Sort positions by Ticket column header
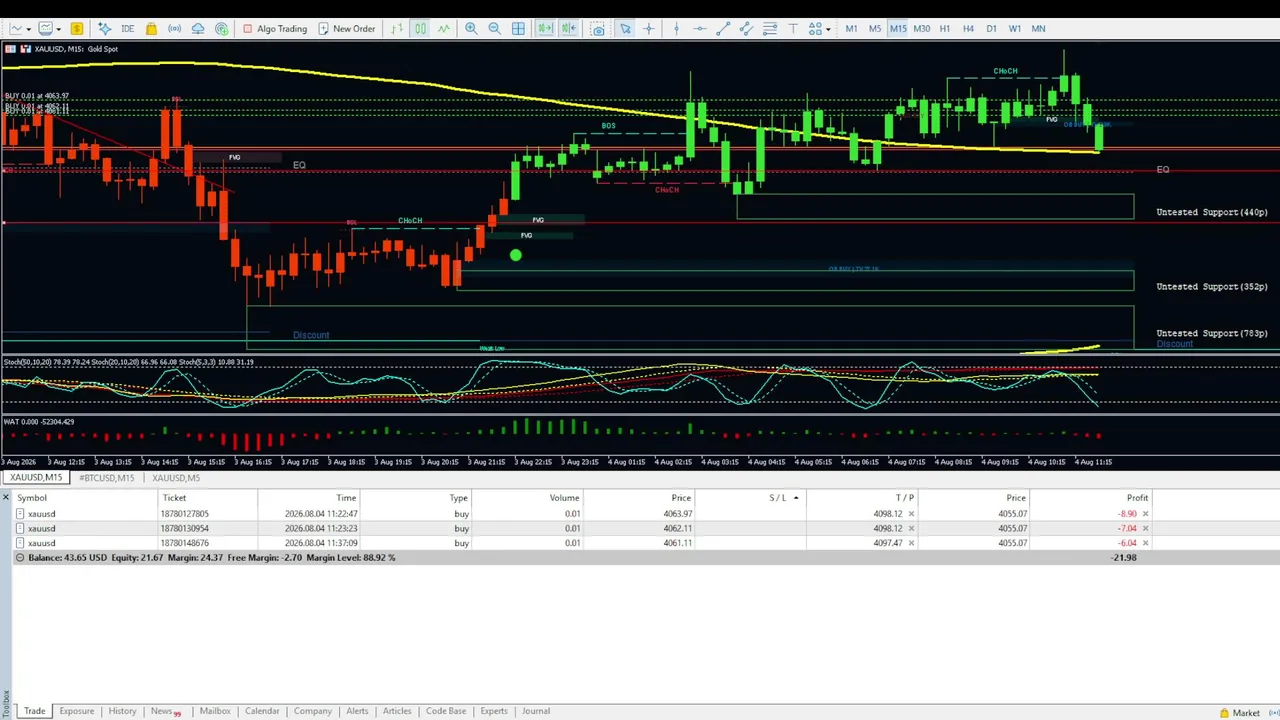The height and width of the screenshot is (720, 1280). click(174, 498)
